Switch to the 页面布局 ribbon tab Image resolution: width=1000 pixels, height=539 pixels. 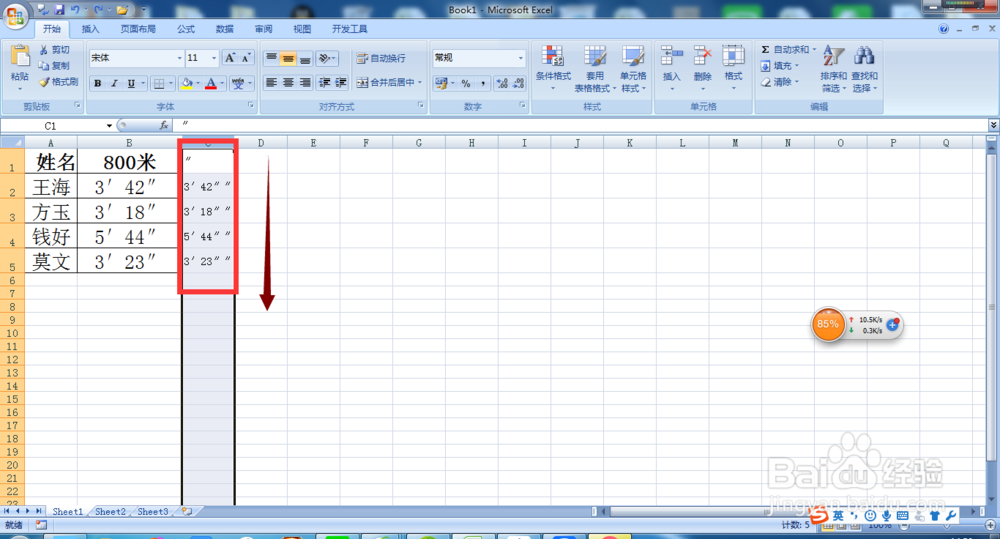coord(138,29)
